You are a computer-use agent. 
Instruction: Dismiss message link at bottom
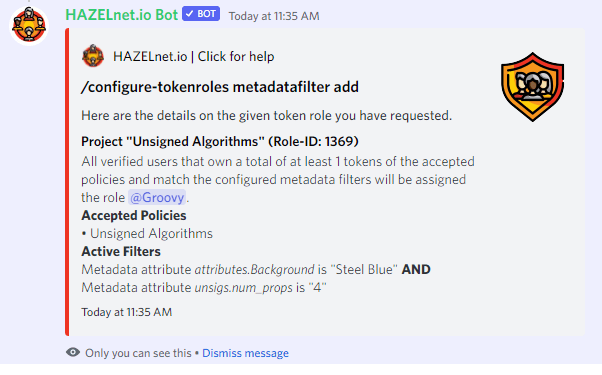[245, 353]
